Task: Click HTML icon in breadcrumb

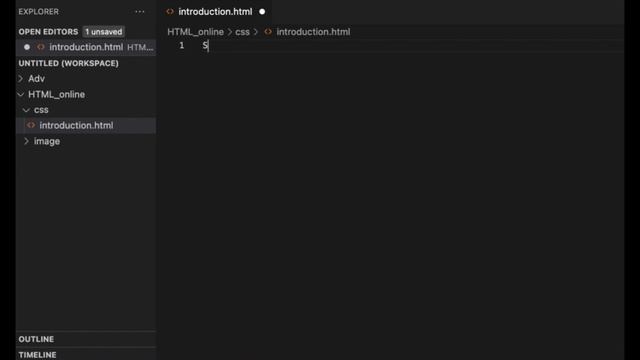Action: pyautogui.click(x=268, y=32)
